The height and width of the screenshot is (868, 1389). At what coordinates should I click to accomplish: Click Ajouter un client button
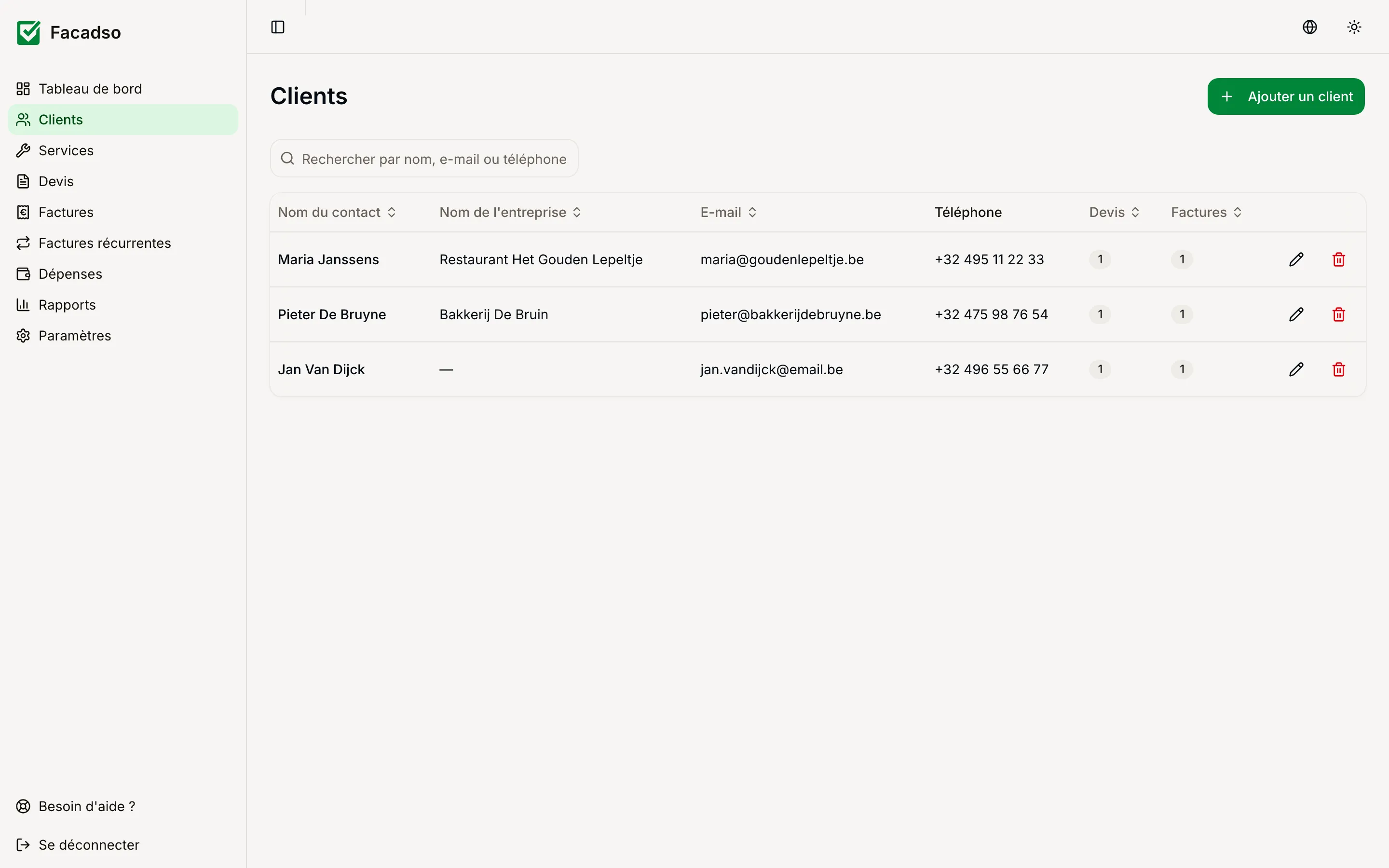(x=1286, y=96)
